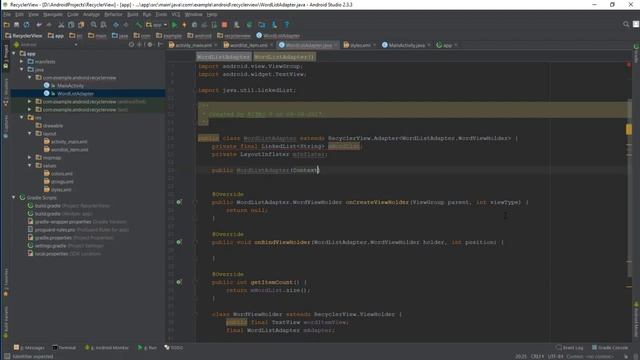Click the Open file toolbar icon
Viewport: 640px width, 360px height.
click(x=7, y=25)
